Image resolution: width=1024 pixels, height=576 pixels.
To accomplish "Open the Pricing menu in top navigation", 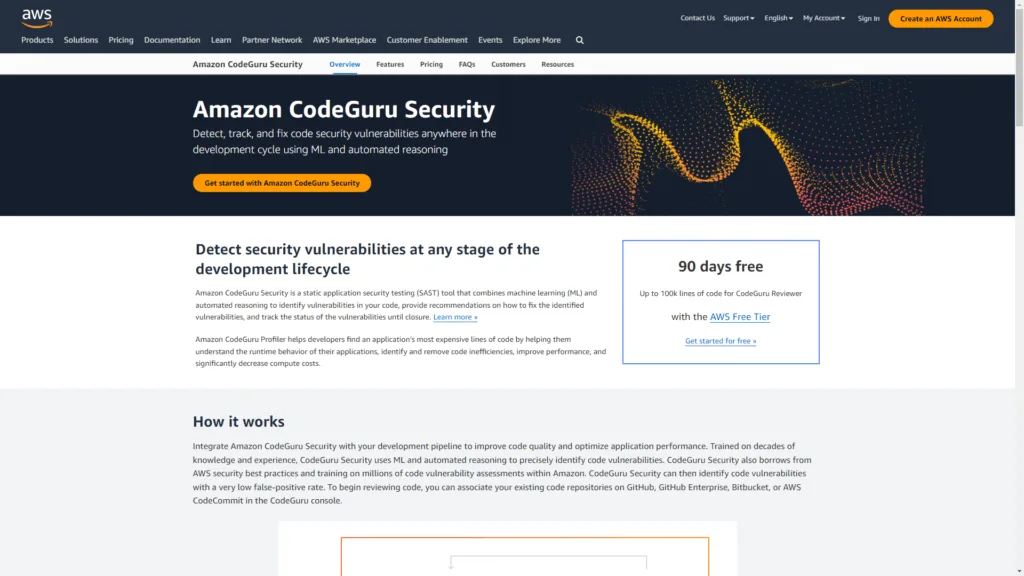I will coord(121,40).
